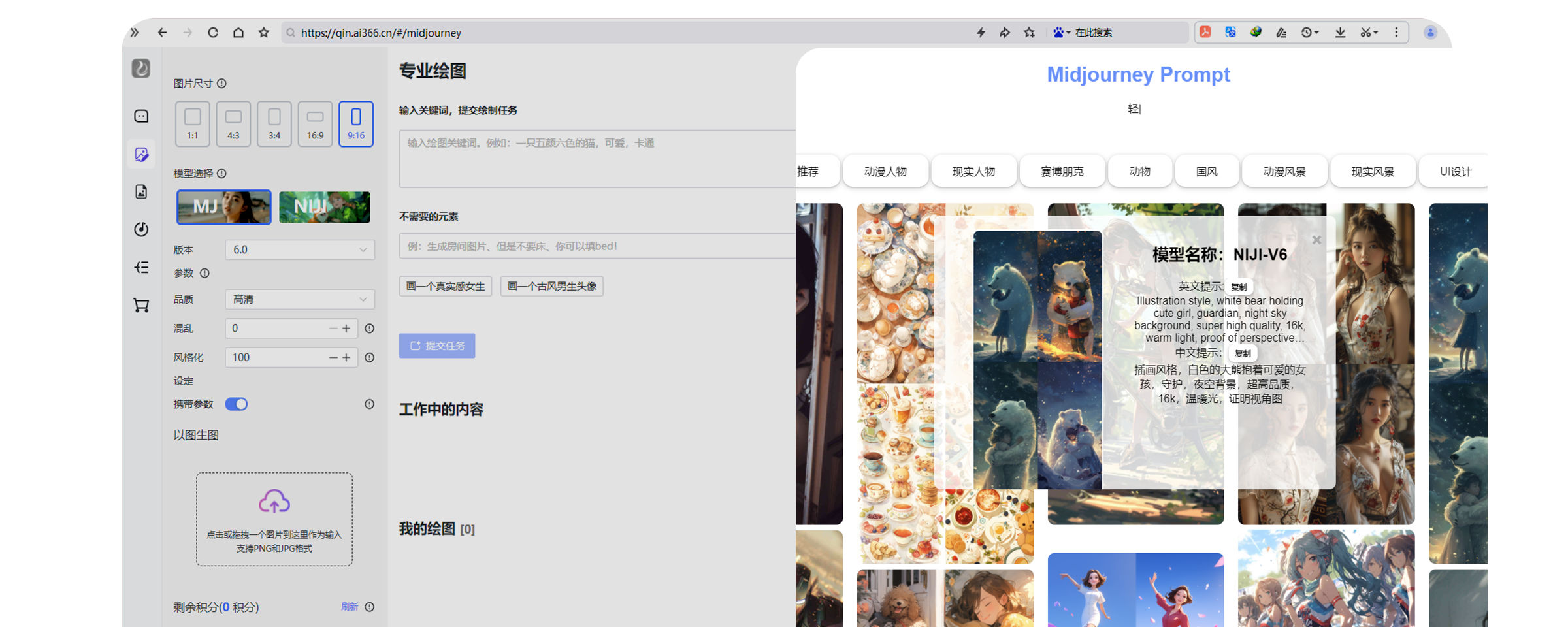Image resolution: width=1568 pixels, height=627 pixels.
Task: Click the 画一个真实感女生 suggestion button
Action: 446,286
